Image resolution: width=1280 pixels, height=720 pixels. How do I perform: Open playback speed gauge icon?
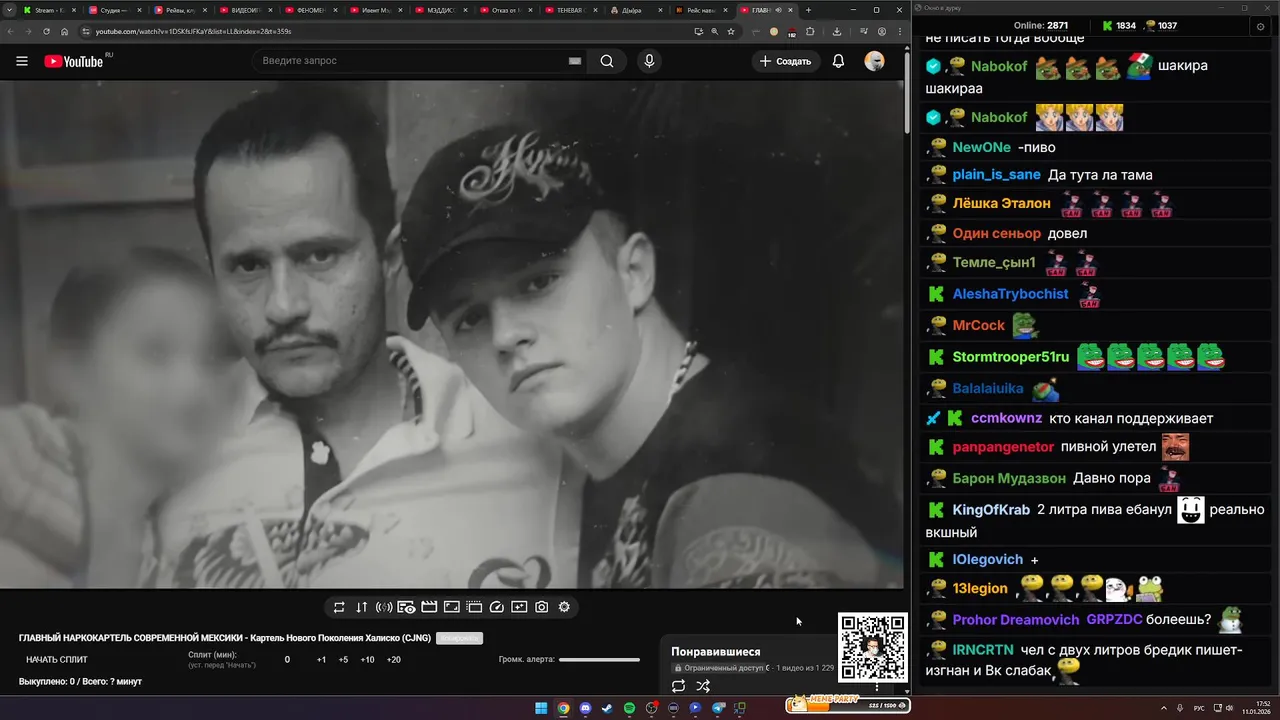point(497,607)
